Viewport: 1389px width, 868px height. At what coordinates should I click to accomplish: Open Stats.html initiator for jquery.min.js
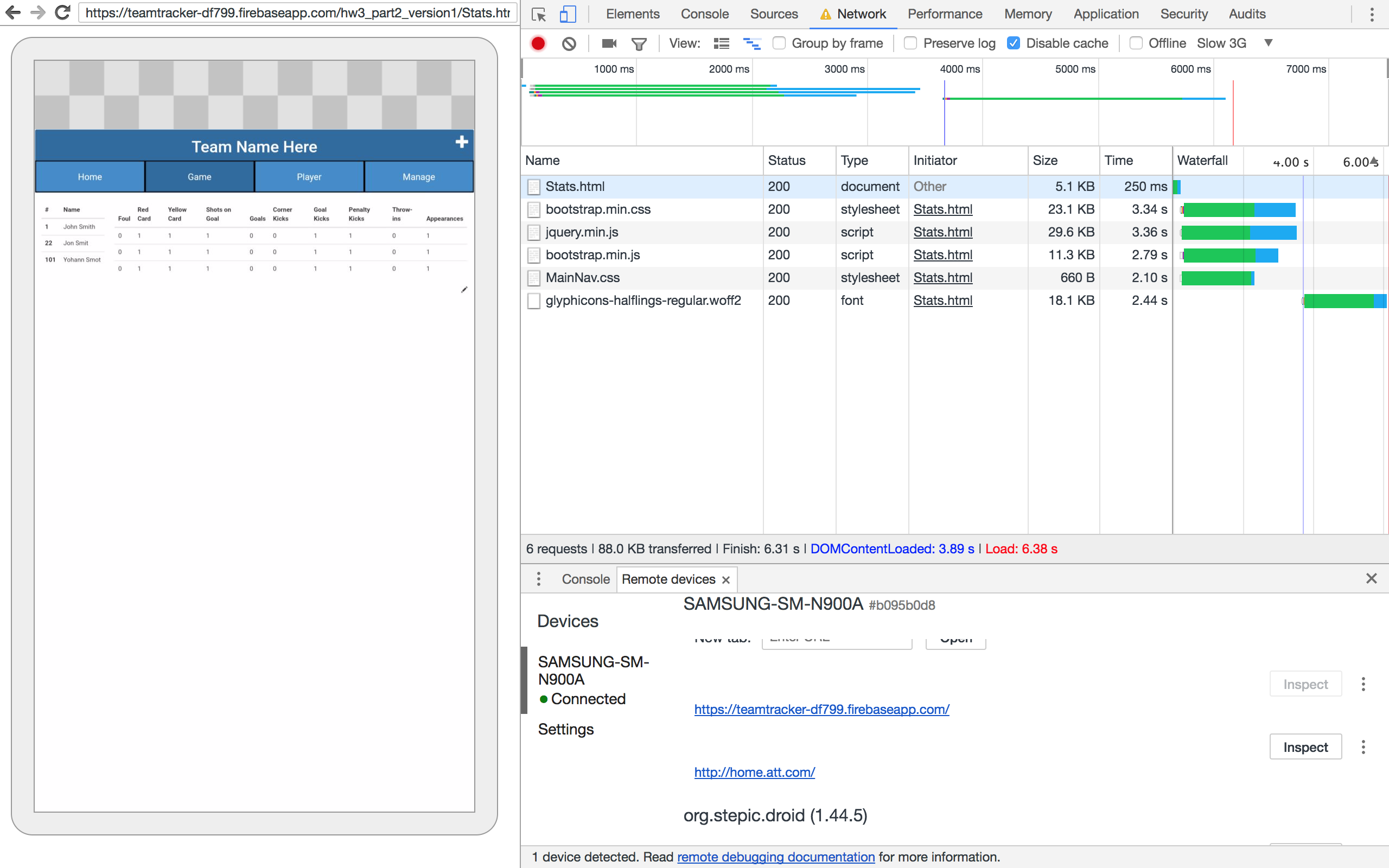[942, 233]
